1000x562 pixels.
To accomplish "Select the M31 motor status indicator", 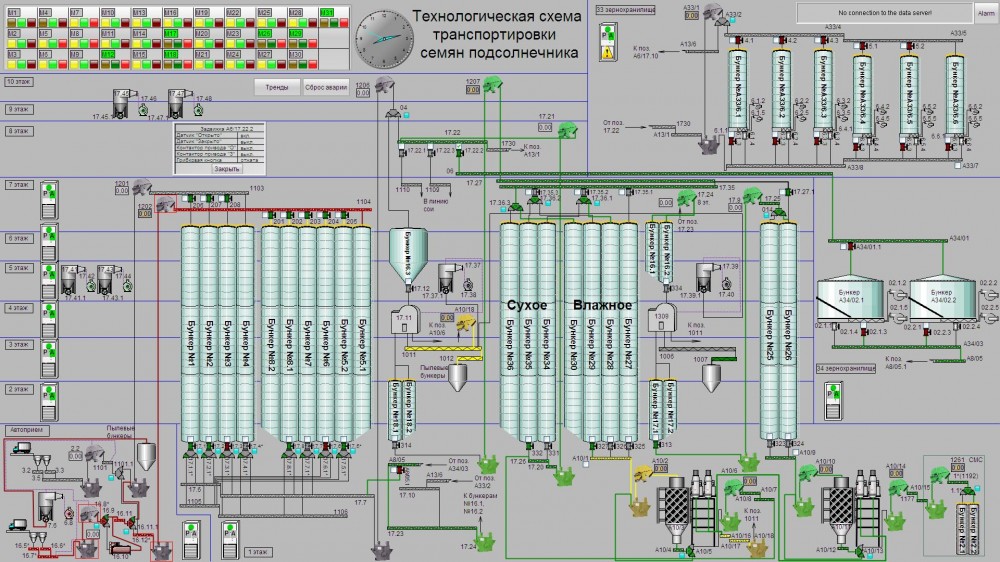I will click(x=327, y=12).
